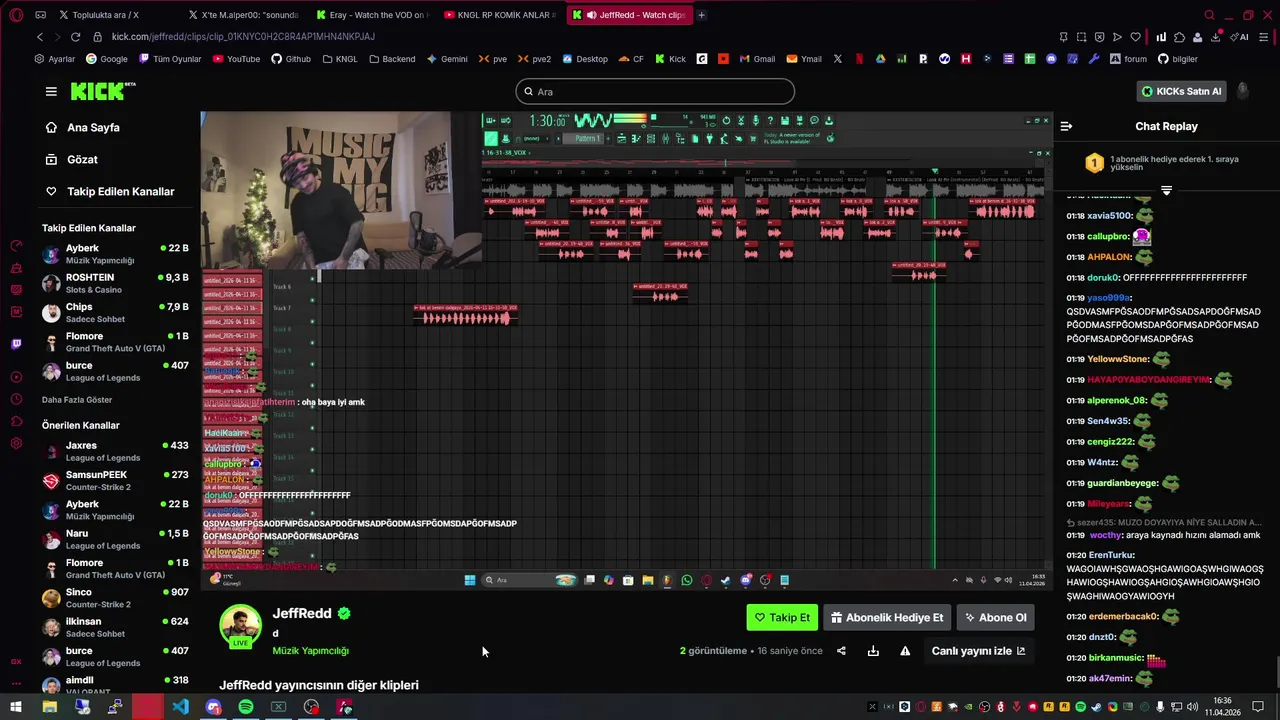Switch to the Eray - Watch the VOD tab
This screenshot has height=720, width=1280.
tap(372, 15)
